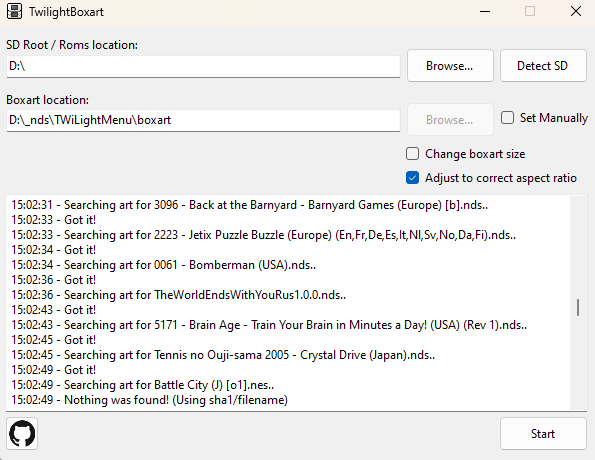Image resolution: width=595 pixels, height=460 pixels.
Task: Minimize the TwilightBoxart window
Action: 485,11
